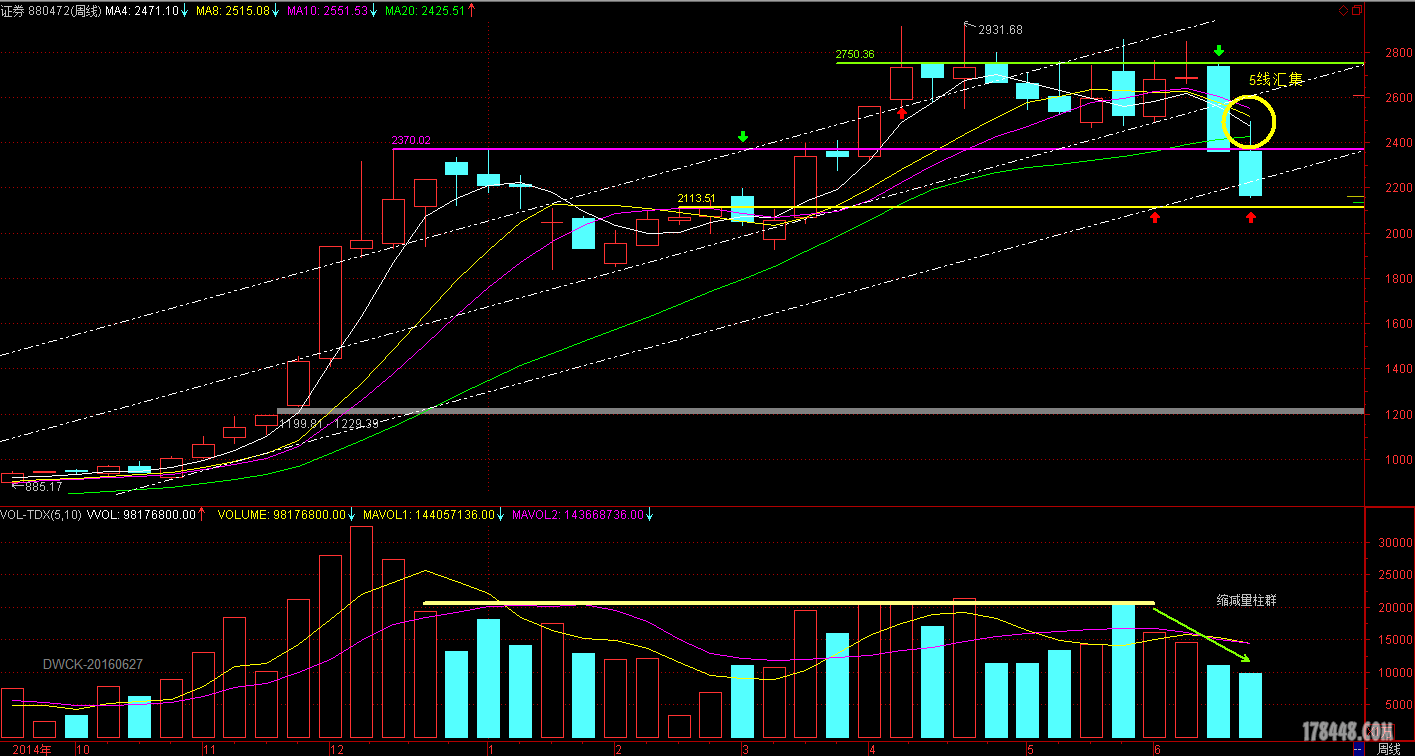Click the 2931.68 high price label

click(x=1000, y=30)
